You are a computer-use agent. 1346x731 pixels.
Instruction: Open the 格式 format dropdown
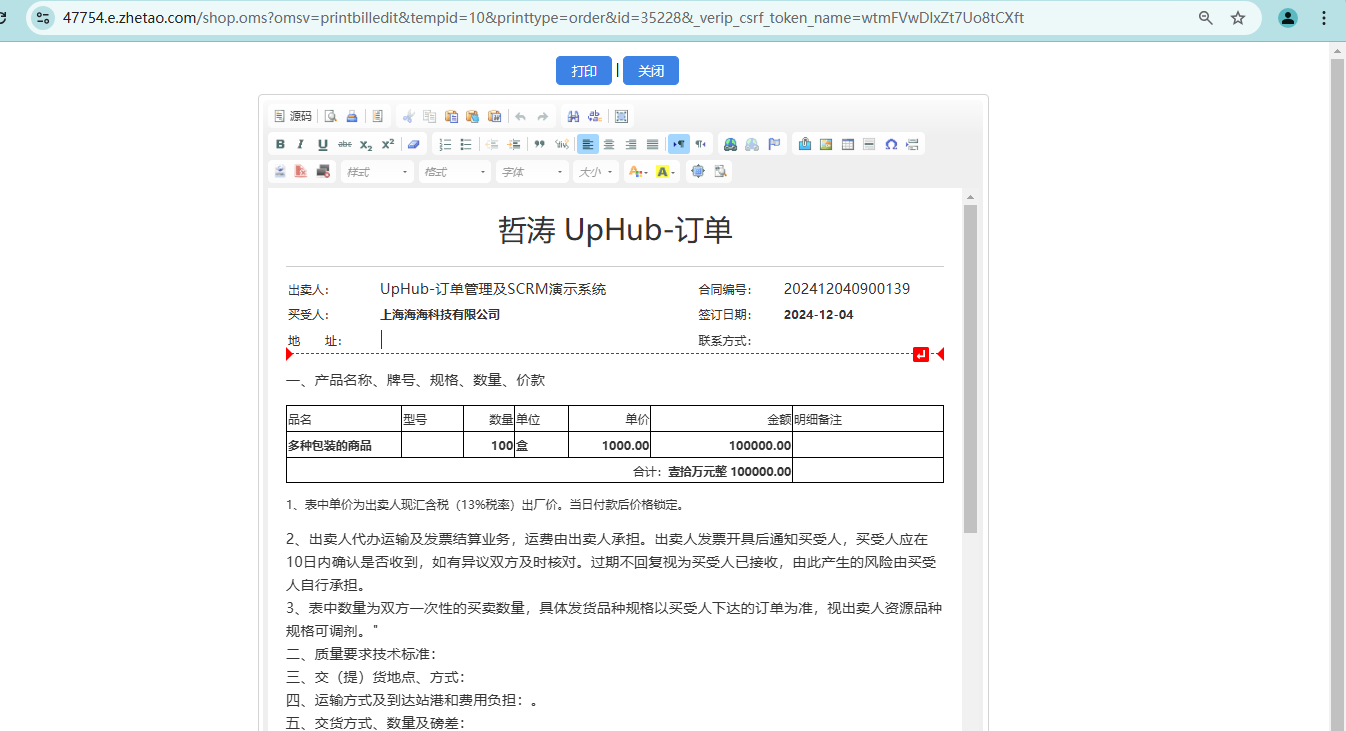454,172
